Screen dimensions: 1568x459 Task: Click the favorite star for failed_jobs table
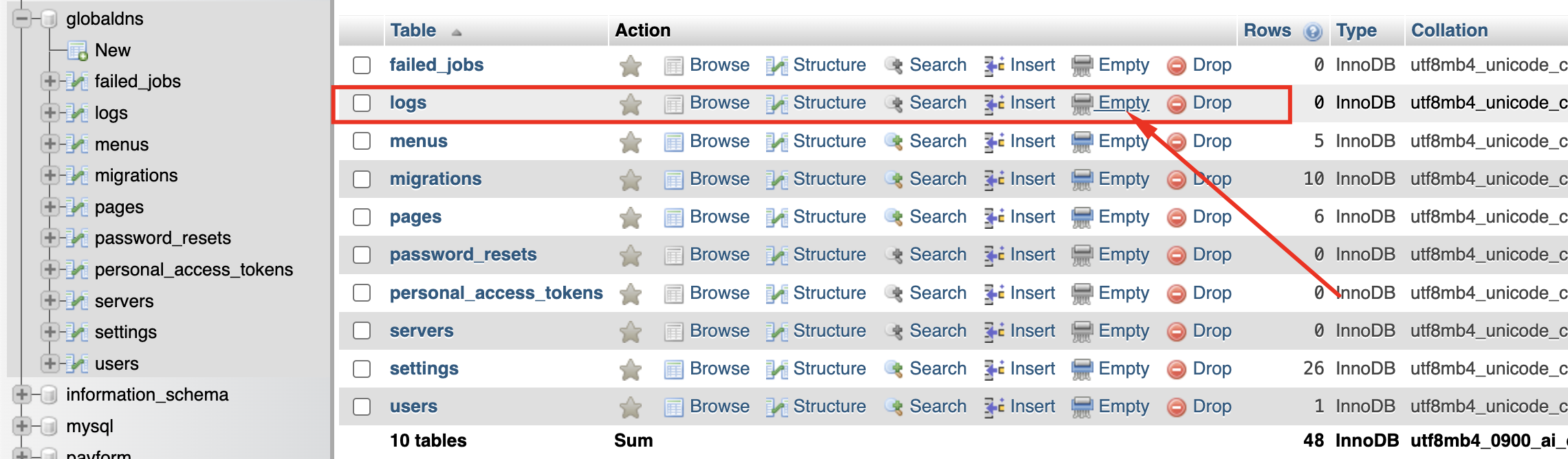point(630,66)
